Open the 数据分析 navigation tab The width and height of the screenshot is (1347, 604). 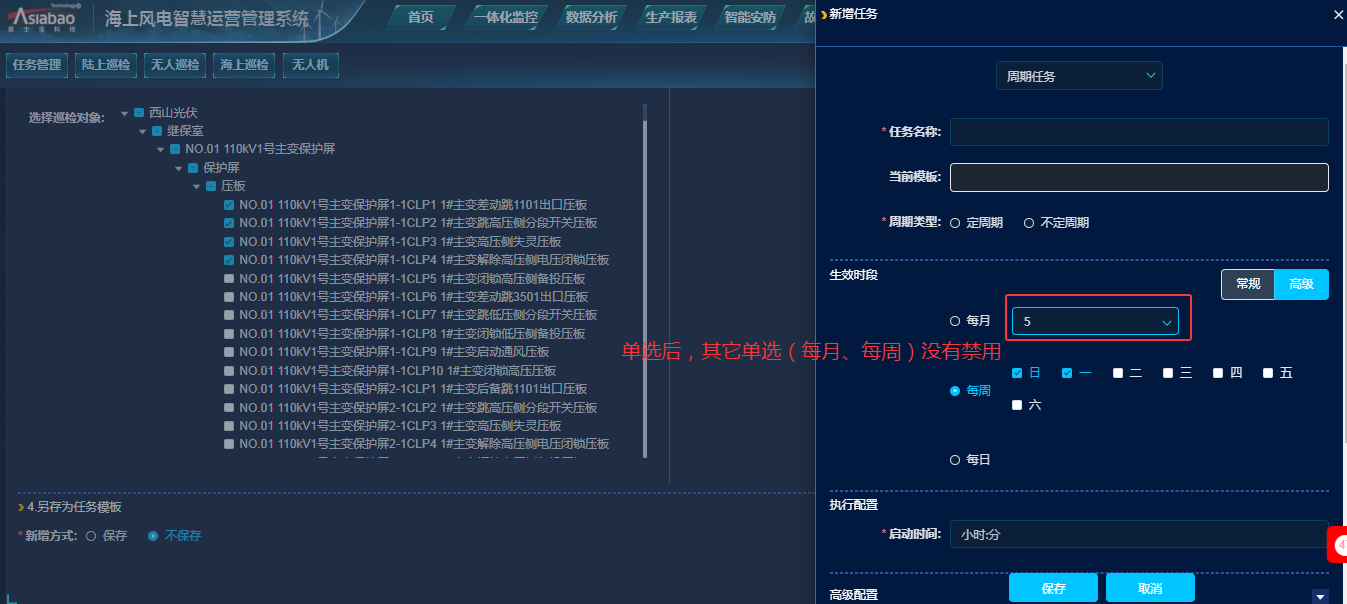click(x=590, y=17)
